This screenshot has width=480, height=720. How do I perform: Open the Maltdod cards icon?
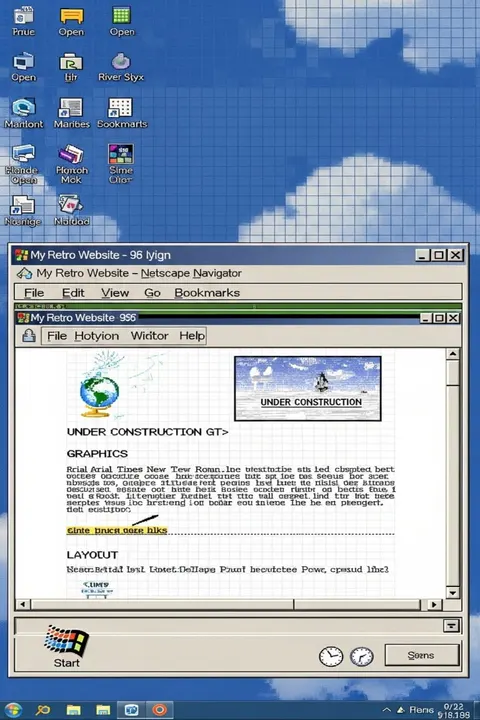coord(71,210)
